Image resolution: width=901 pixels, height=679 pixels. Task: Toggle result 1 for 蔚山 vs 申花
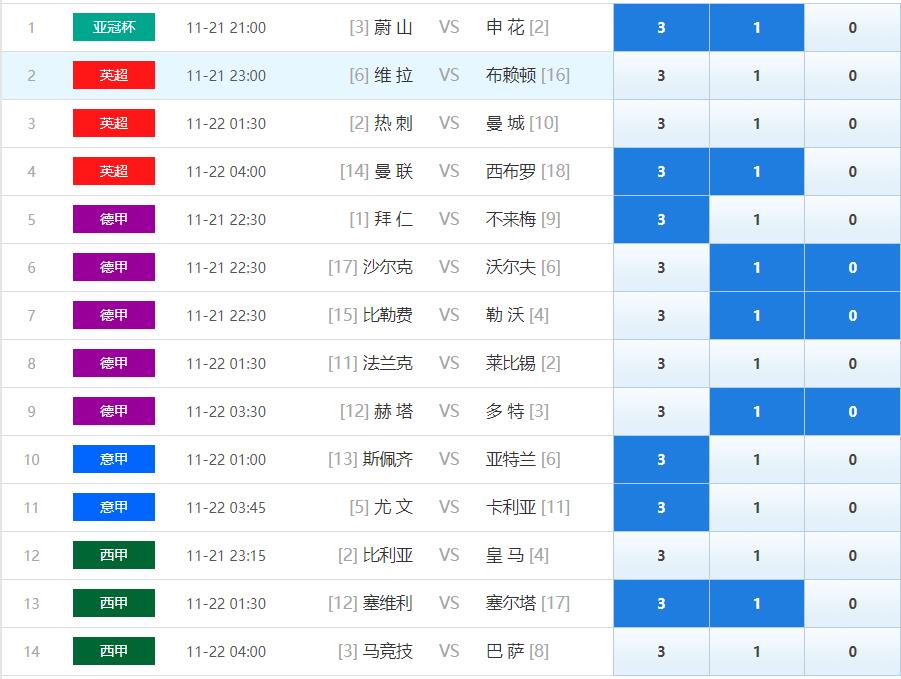[x=756, y=28]
